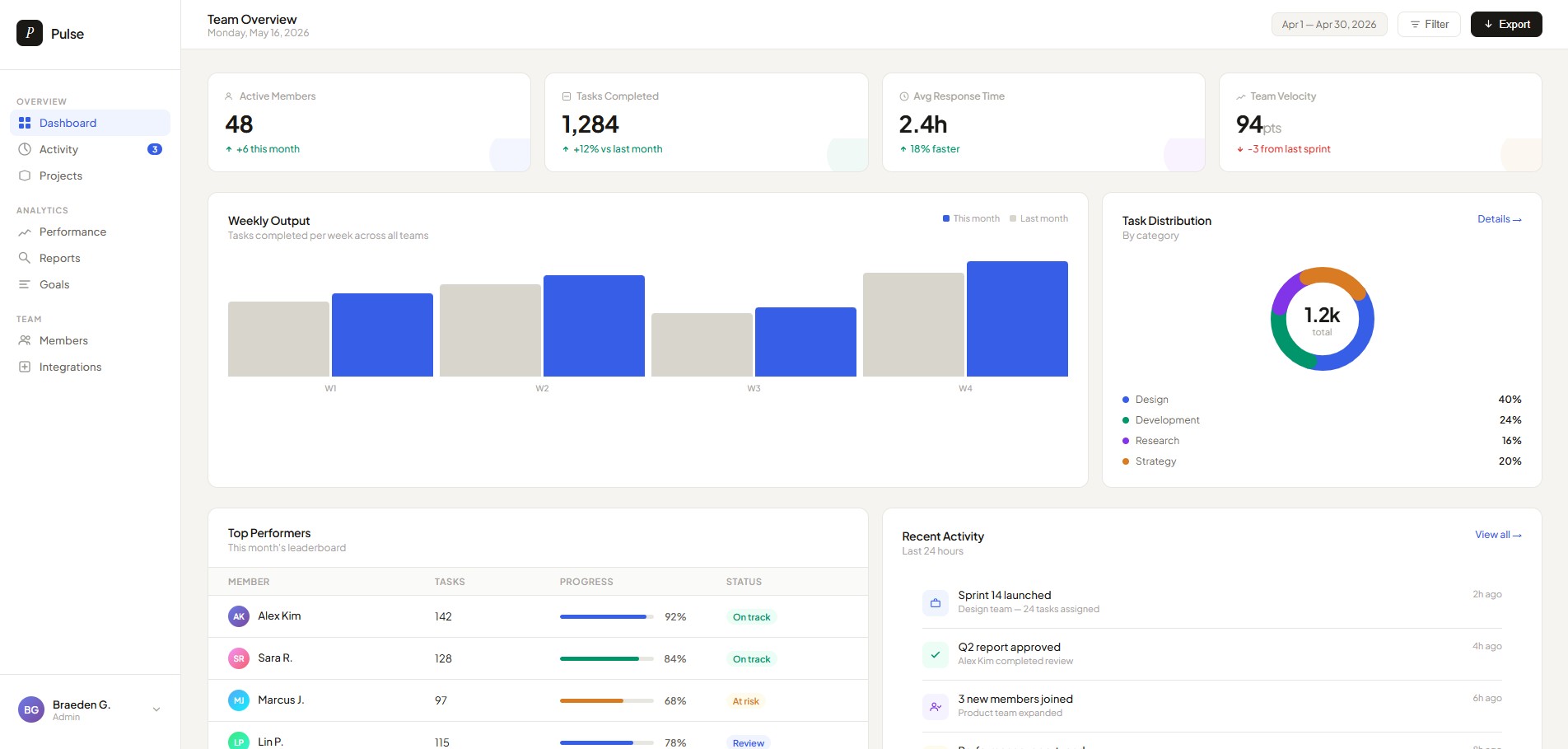Click the Pulse logo icon
The width and height of the screenshot is (1568, 749).
click(x=30, y=33)
